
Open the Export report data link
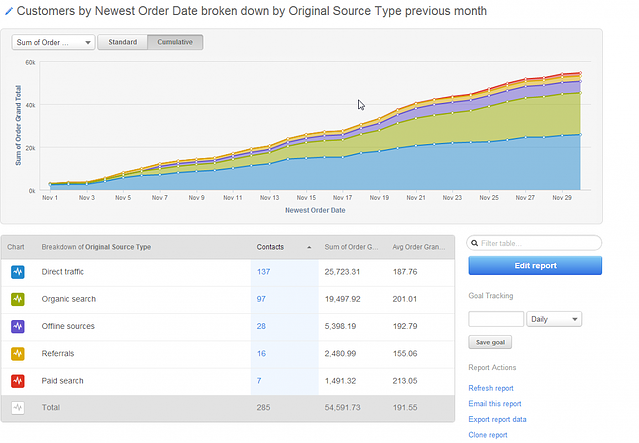tap(497, 419)
